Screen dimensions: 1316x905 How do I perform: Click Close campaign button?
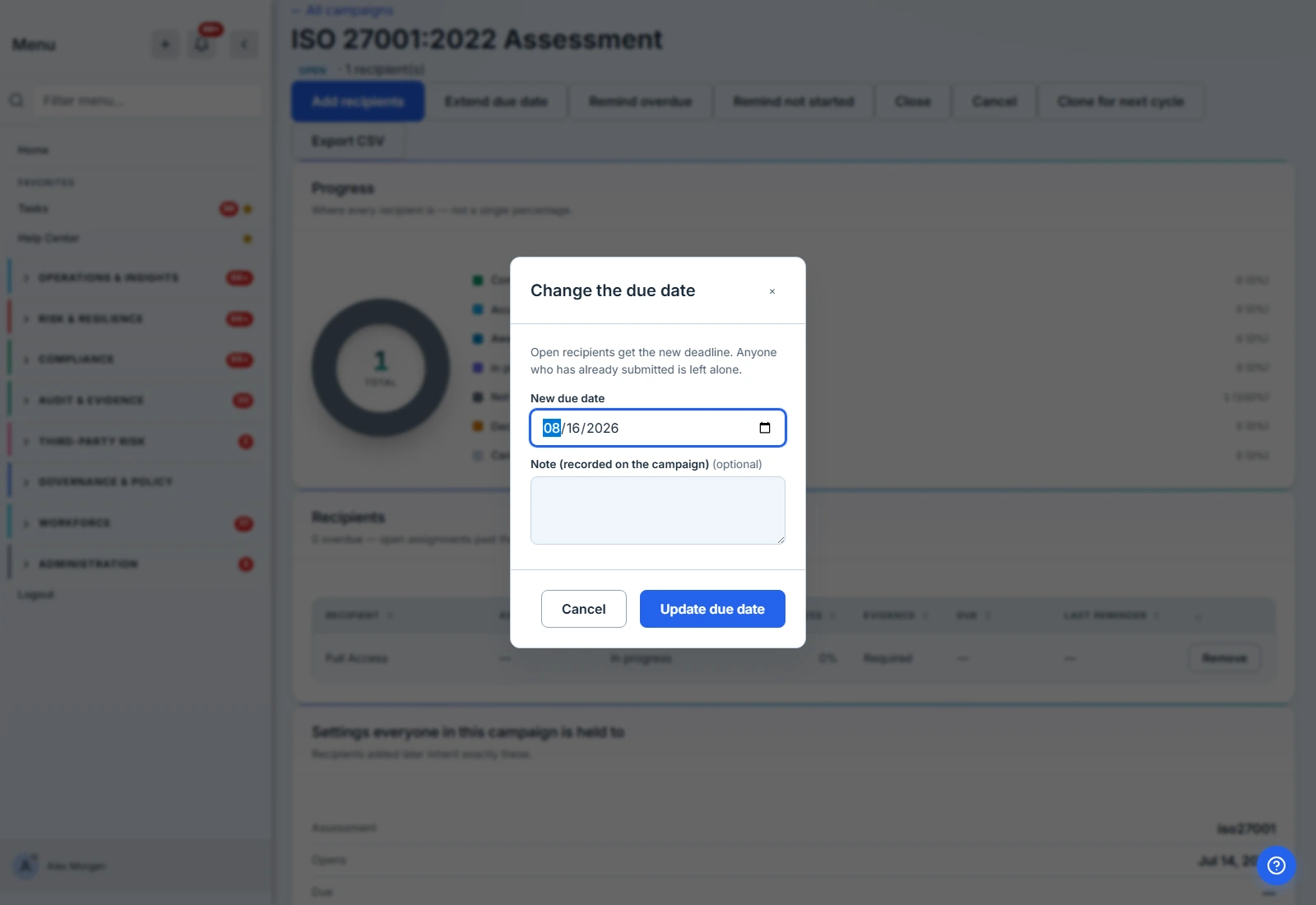click(x=913, y=101)
